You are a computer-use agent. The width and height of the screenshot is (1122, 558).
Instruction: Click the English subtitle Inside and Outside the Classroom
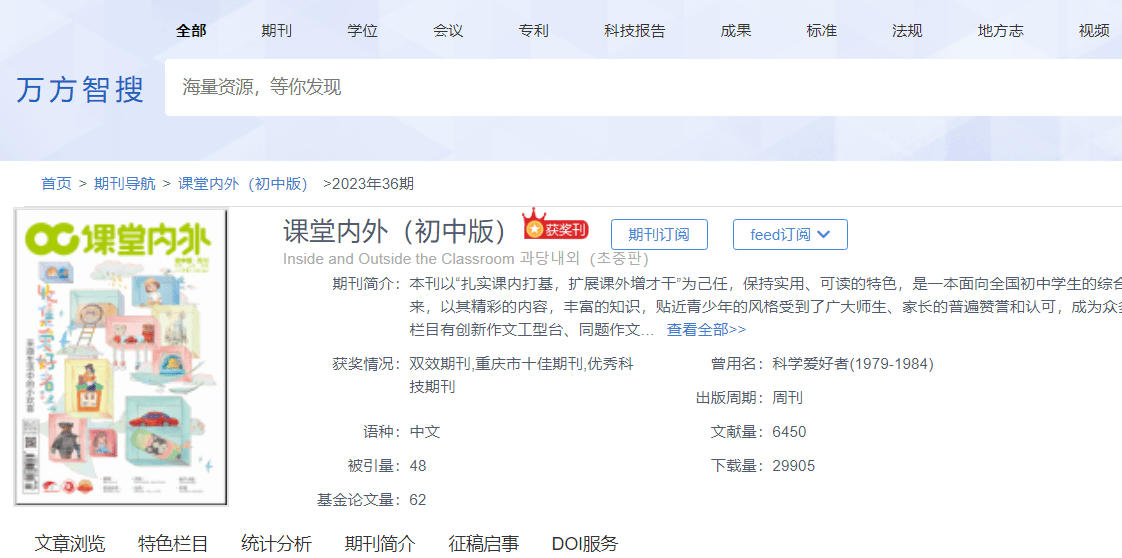[x=399, y=258]
